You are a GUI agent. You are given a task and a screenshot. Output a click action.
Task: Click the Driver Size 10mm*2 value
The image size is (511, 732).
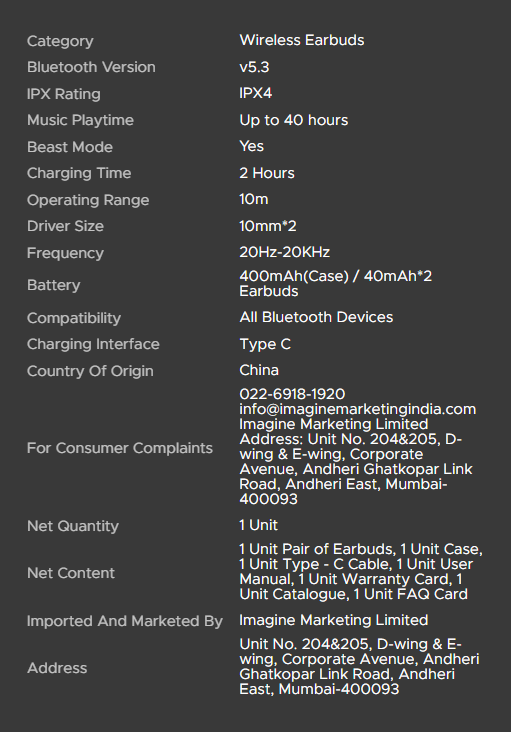pyautogui.click(x=268, y=226)
